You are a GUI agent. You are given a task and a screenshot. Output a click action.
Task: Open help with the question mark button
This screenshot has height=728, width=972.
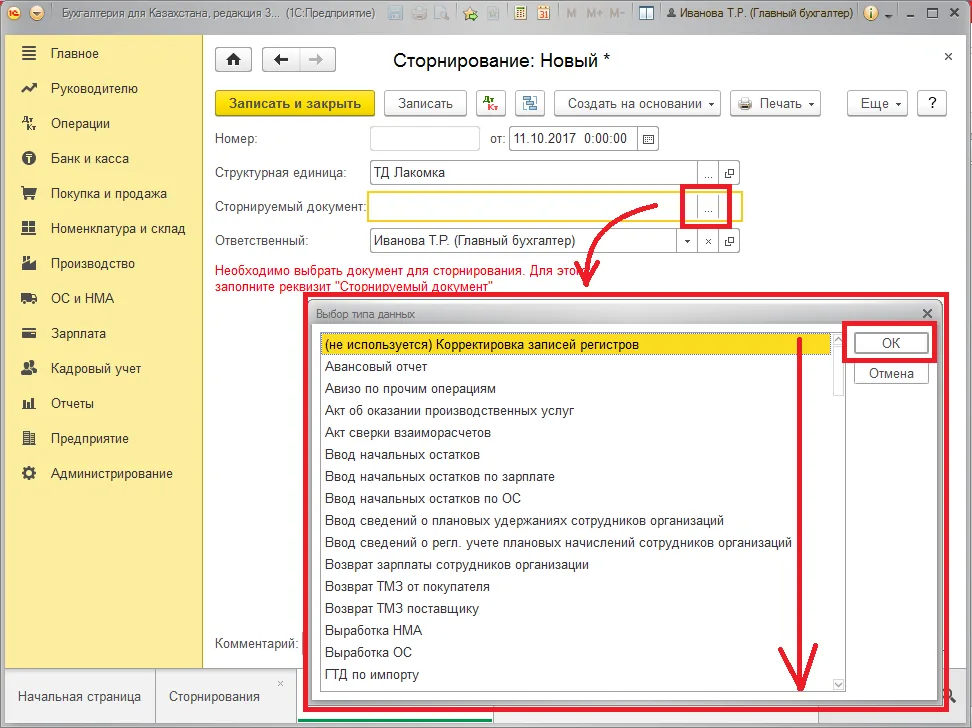click(x=932, y=104)
